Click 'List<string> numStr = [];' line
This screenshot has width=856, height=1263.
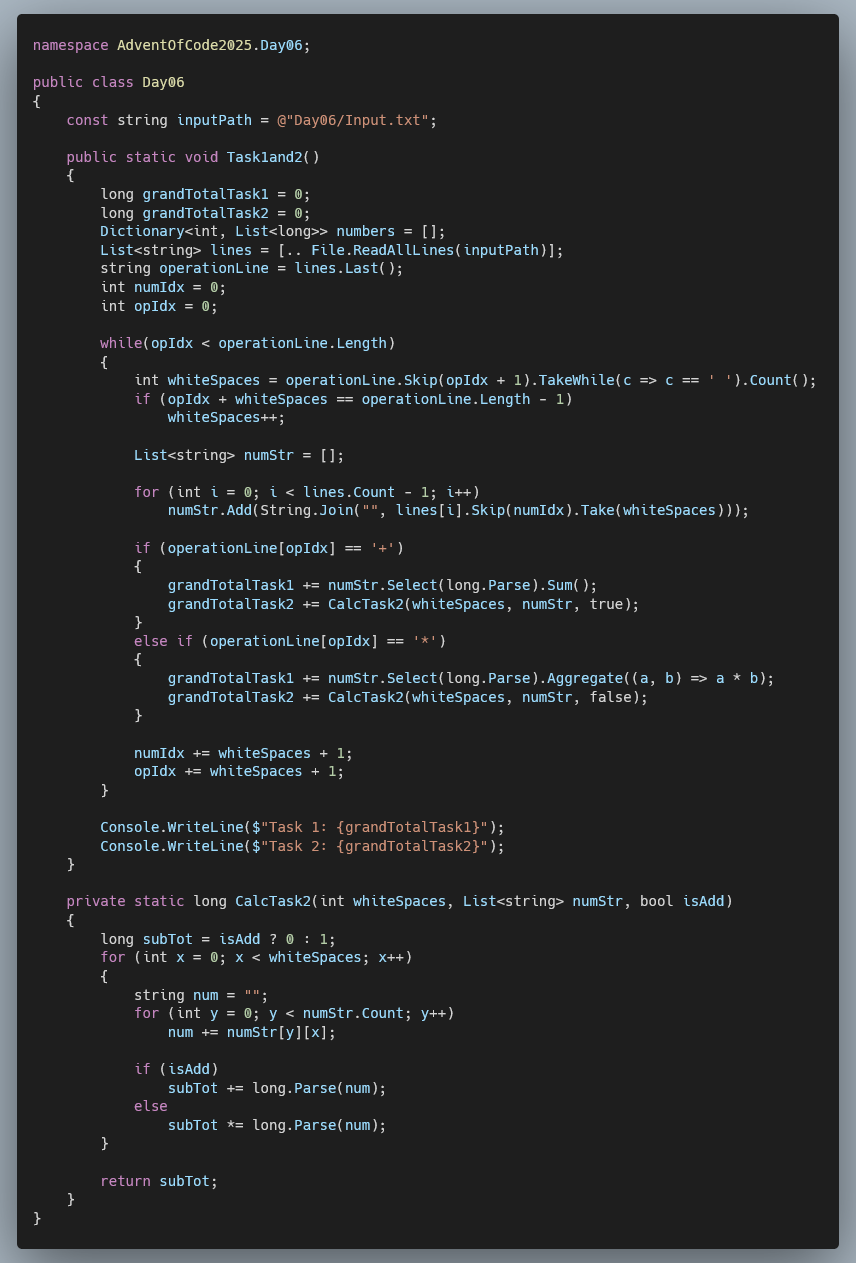coord(239,455)
